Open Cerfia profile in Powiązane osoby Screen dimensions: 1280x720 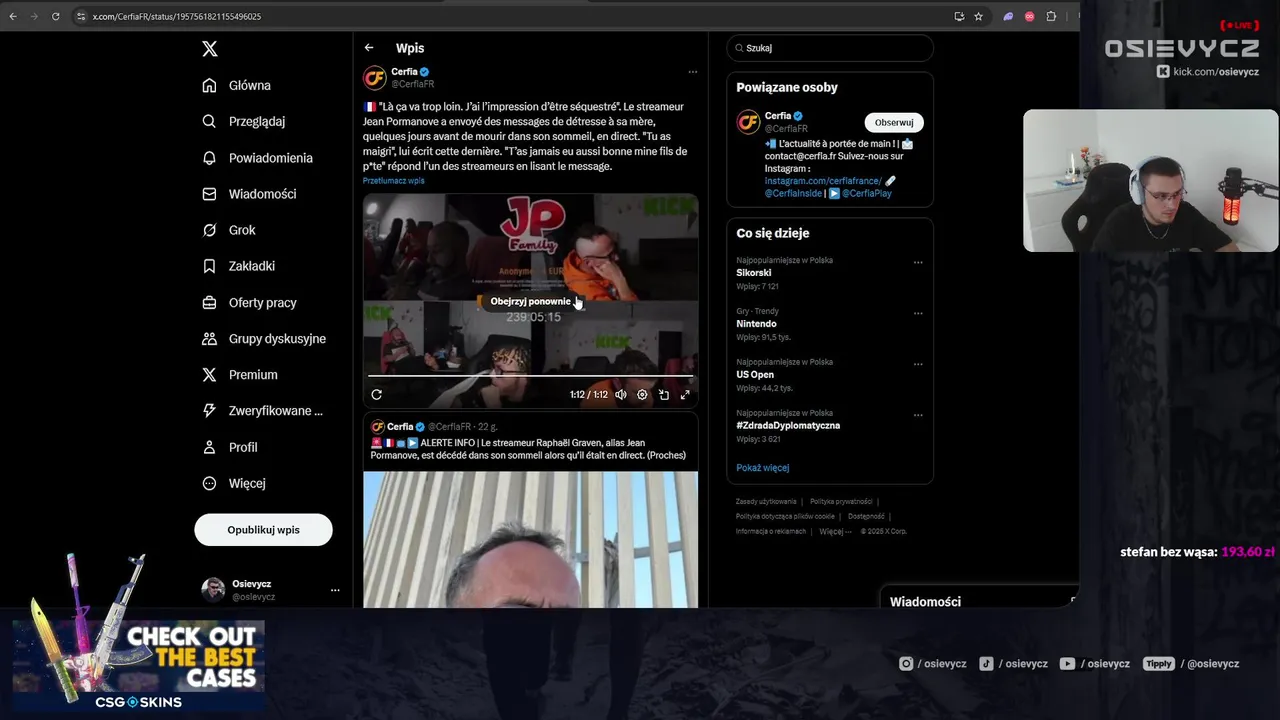point(778,116)
